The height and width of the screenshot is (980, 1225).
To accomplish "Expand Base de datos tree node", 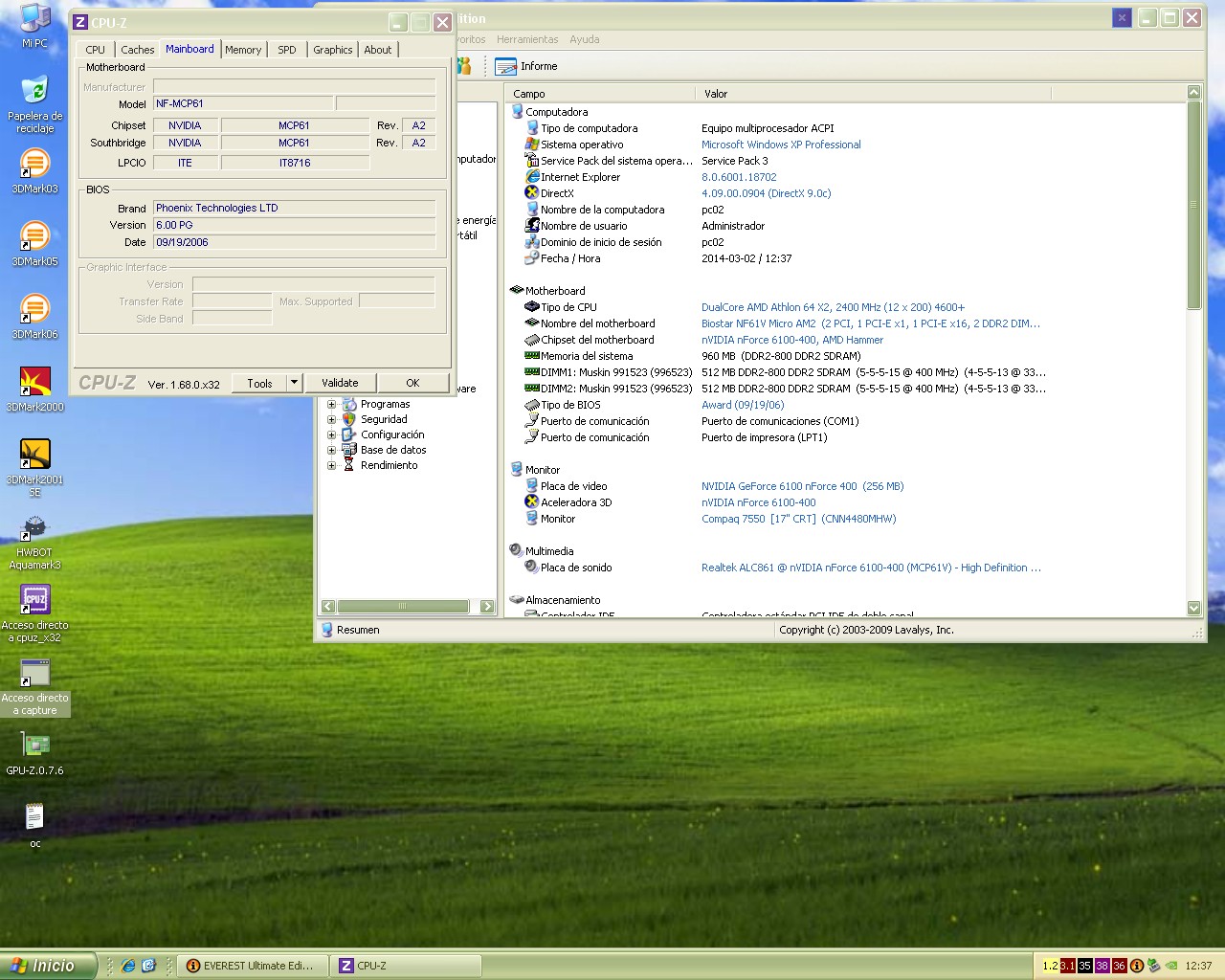I will tap(332, 450).
